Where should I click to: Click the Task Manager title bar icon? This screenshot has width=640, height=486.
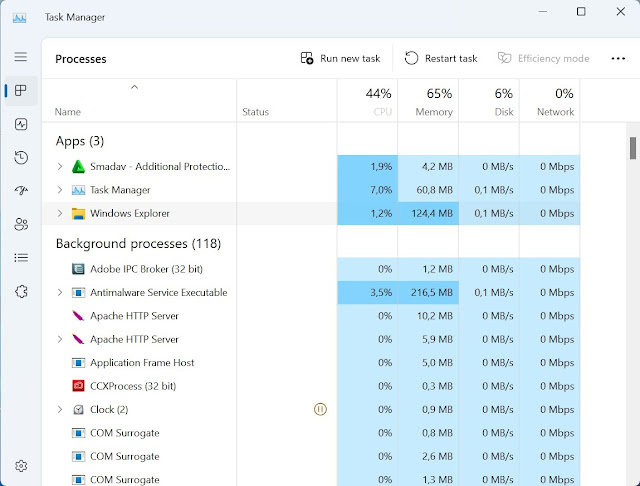tap(19, 18)
